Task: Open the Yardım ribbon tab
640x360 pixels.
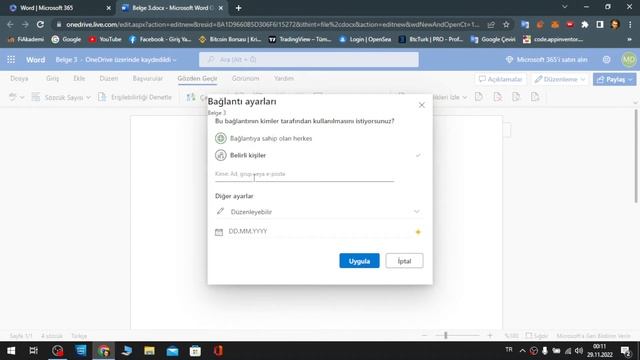Action: pos(284,78)
